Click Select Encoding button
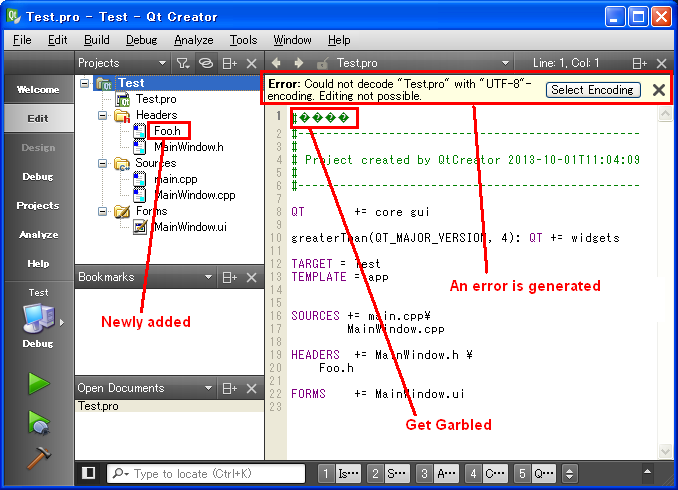Image resolution: width=678 pixels, height=490 pixels. click(592, 90)
